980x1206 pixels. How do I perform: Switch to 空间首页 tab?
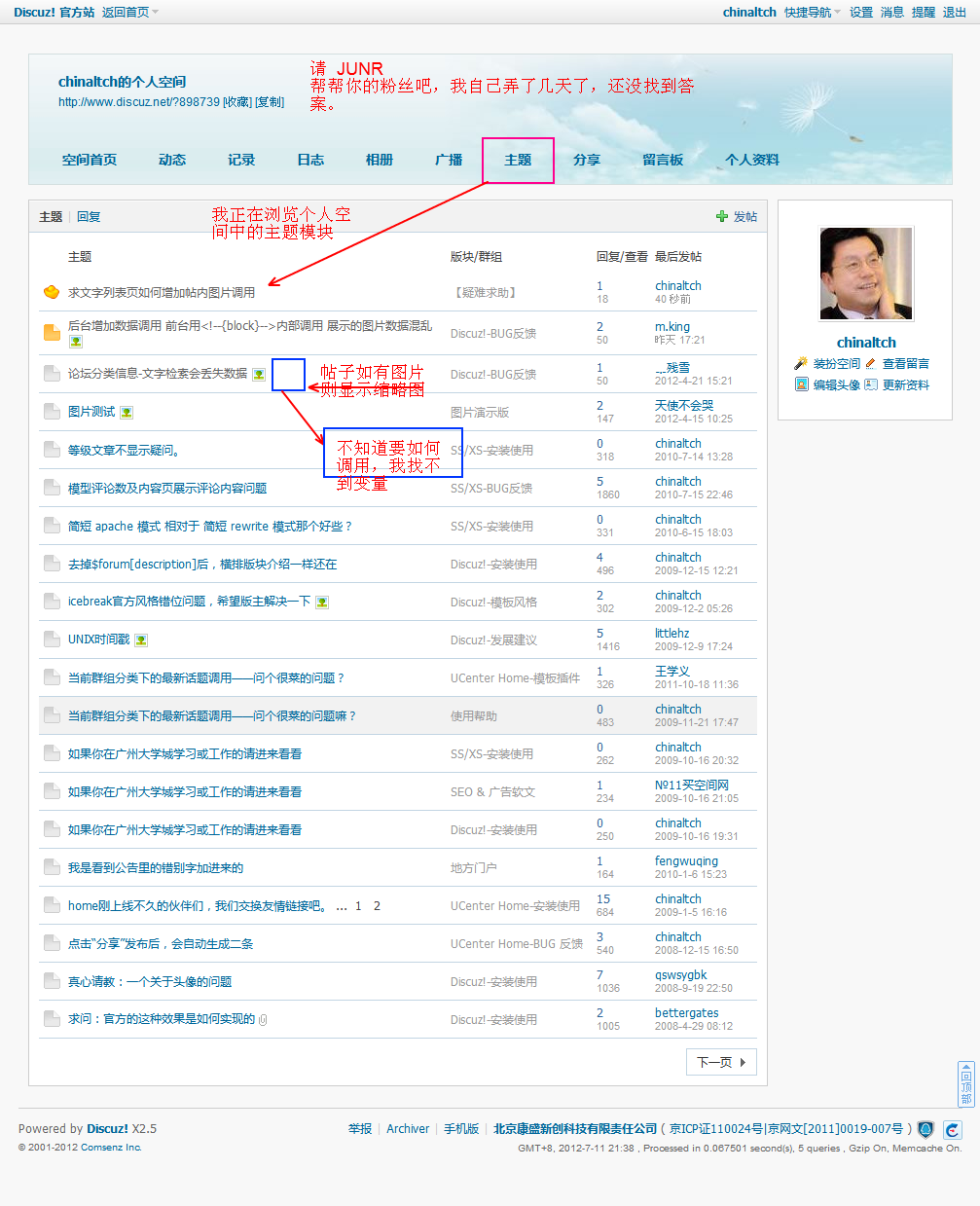pyautogui.click(x=90, y=160)
